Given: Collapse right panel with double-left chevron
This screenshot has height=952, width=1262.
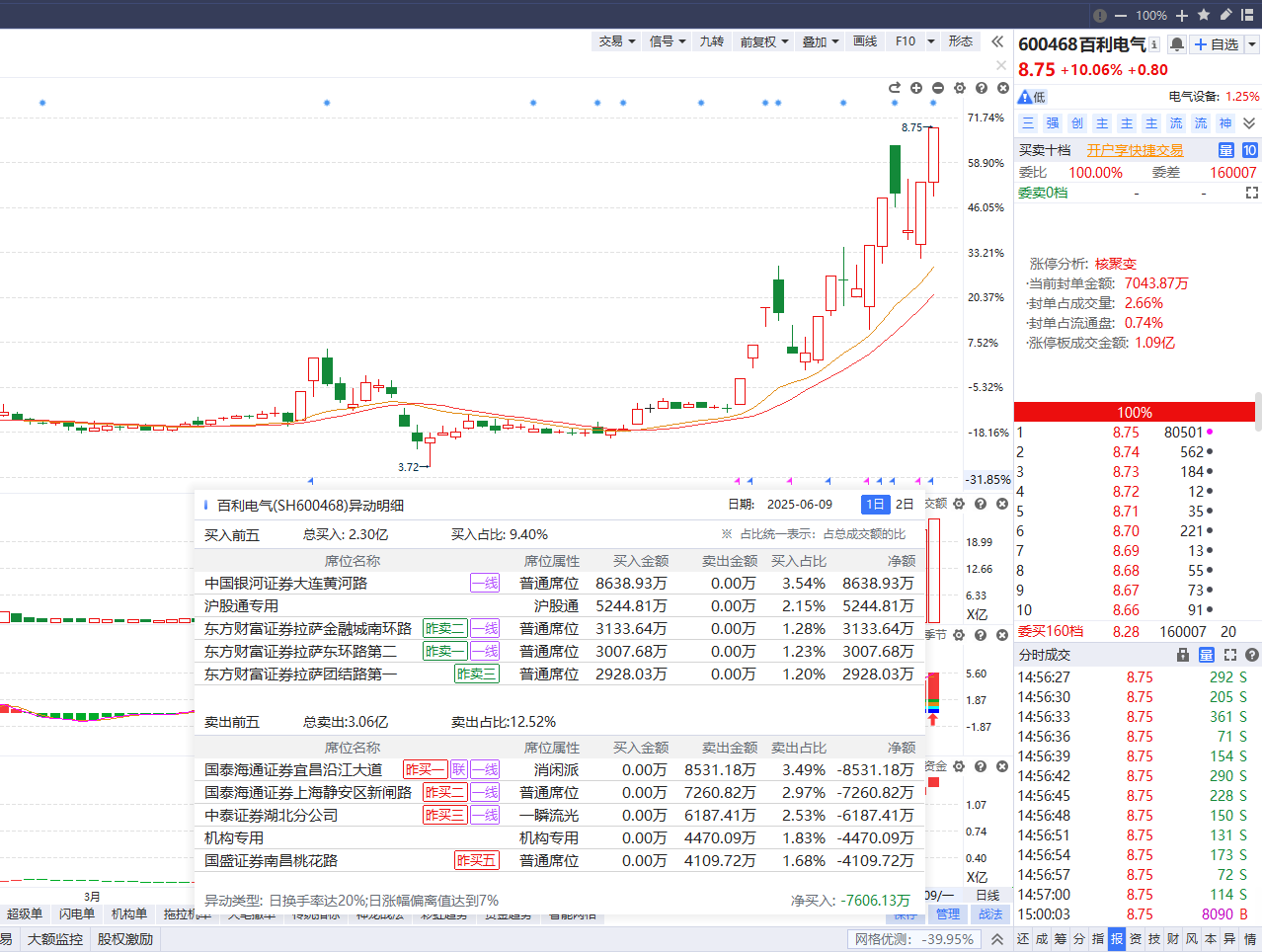Looking at the screenshot, I should coord(997,41).
